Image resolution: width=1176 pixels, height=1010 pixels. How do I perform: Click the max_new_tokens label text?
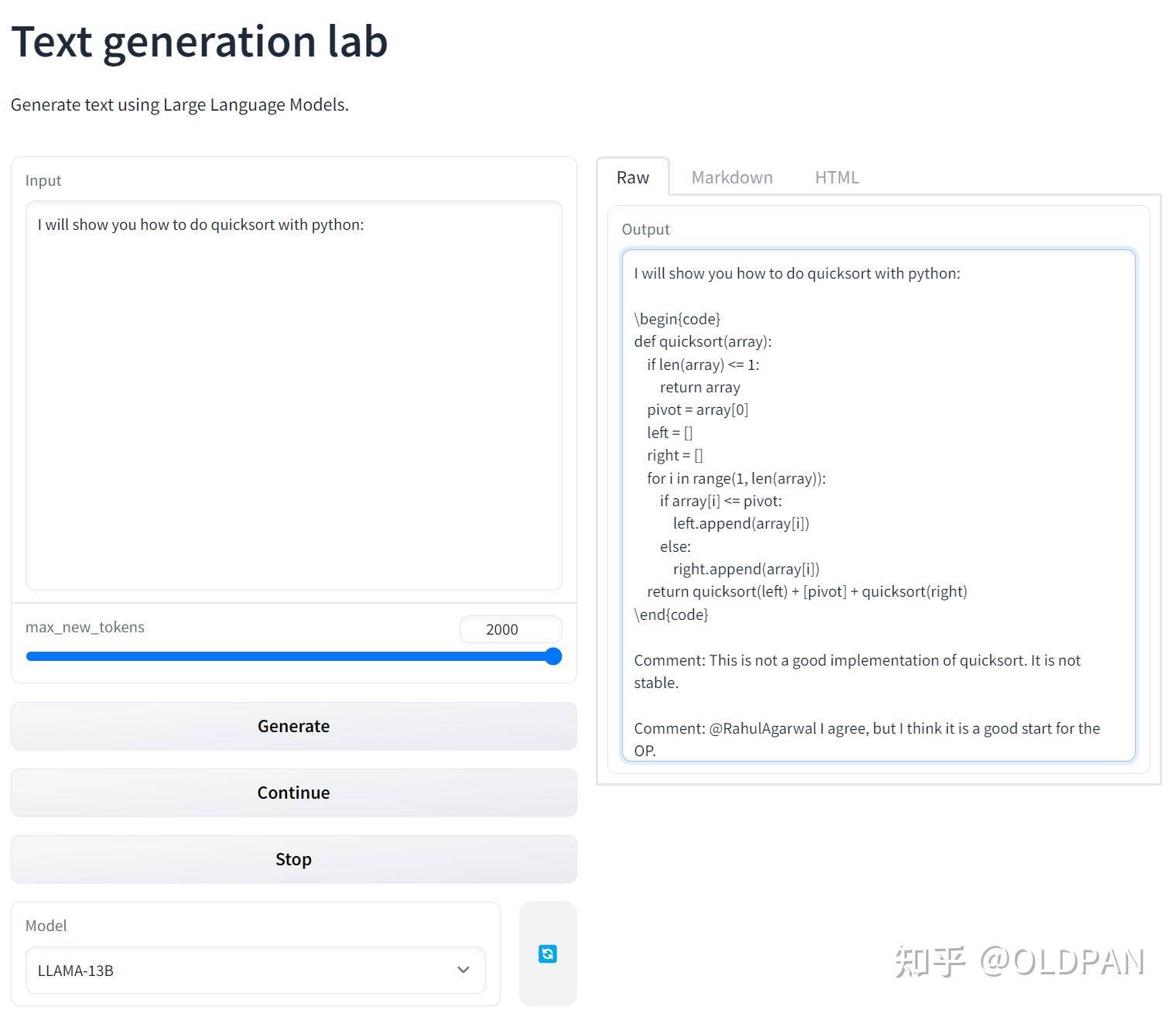click(85, 627)
